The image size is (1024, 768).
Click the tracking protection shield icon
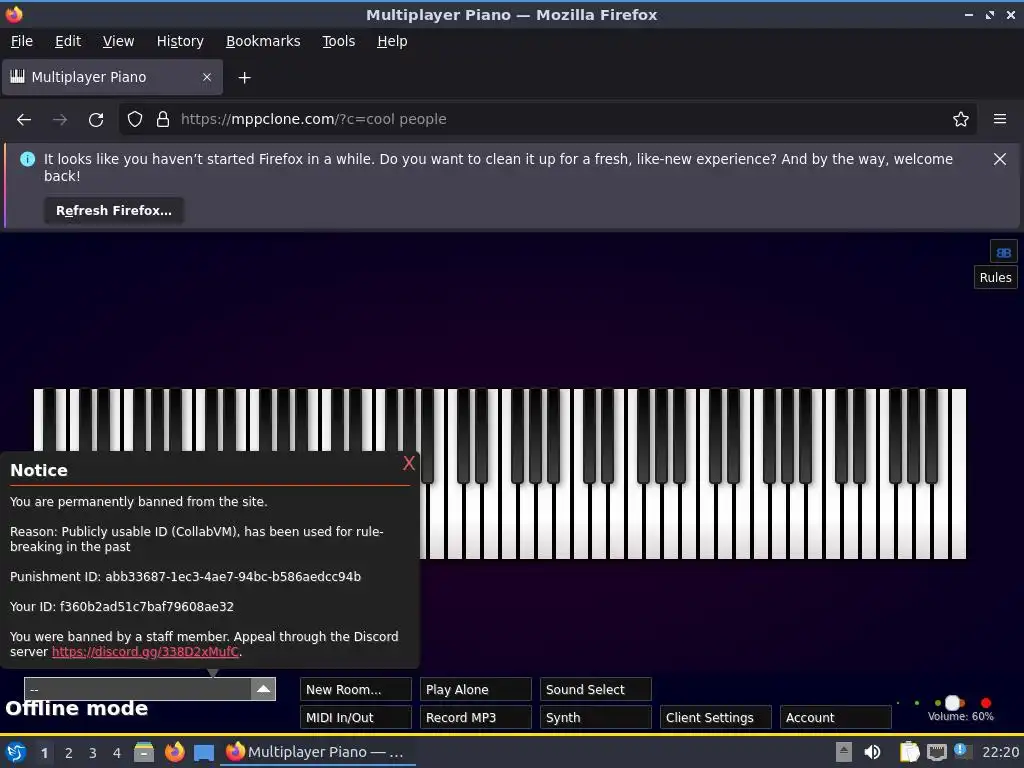(x=135, y=120)
